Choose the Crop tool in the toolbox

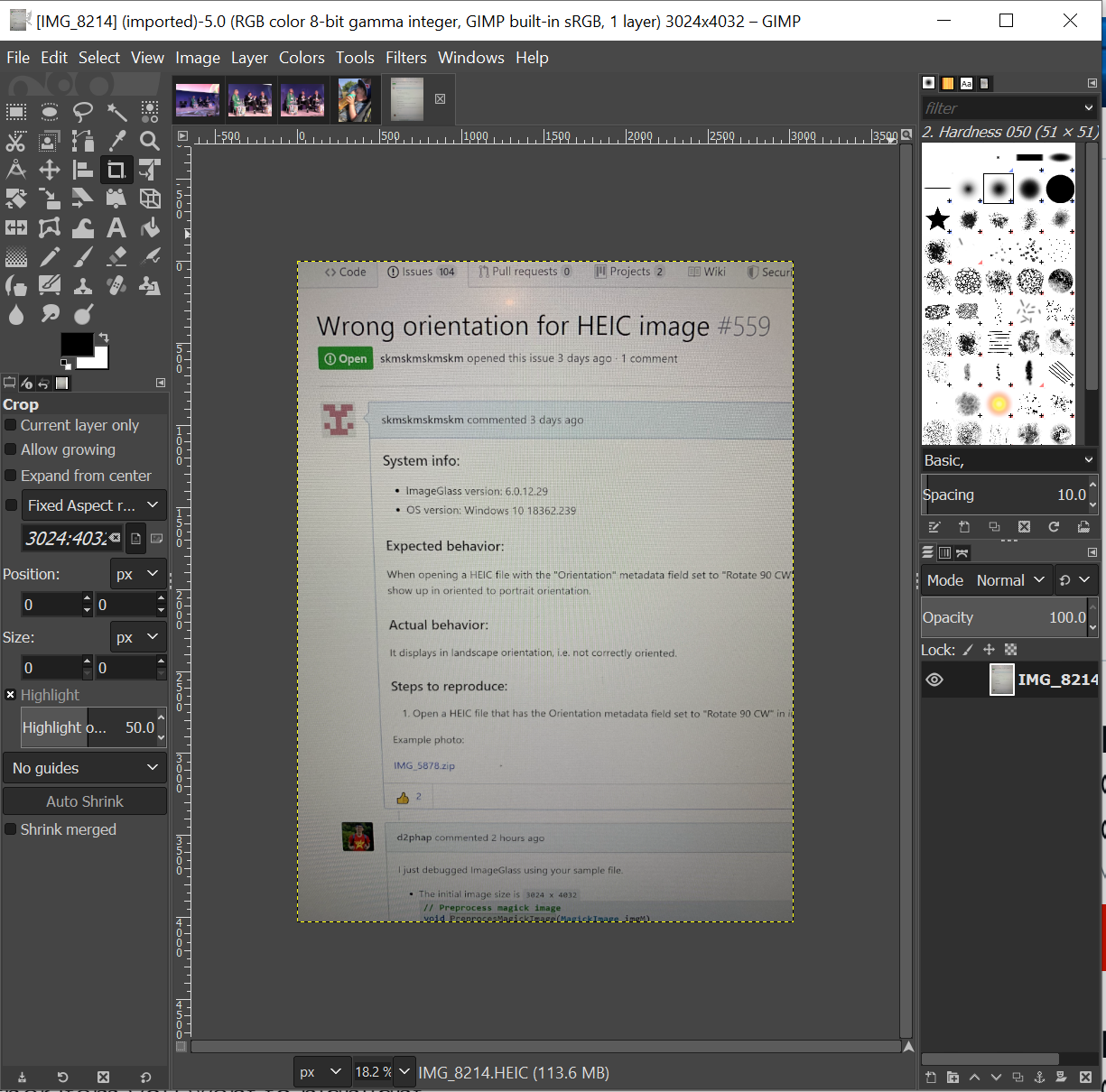coord(116,170)
